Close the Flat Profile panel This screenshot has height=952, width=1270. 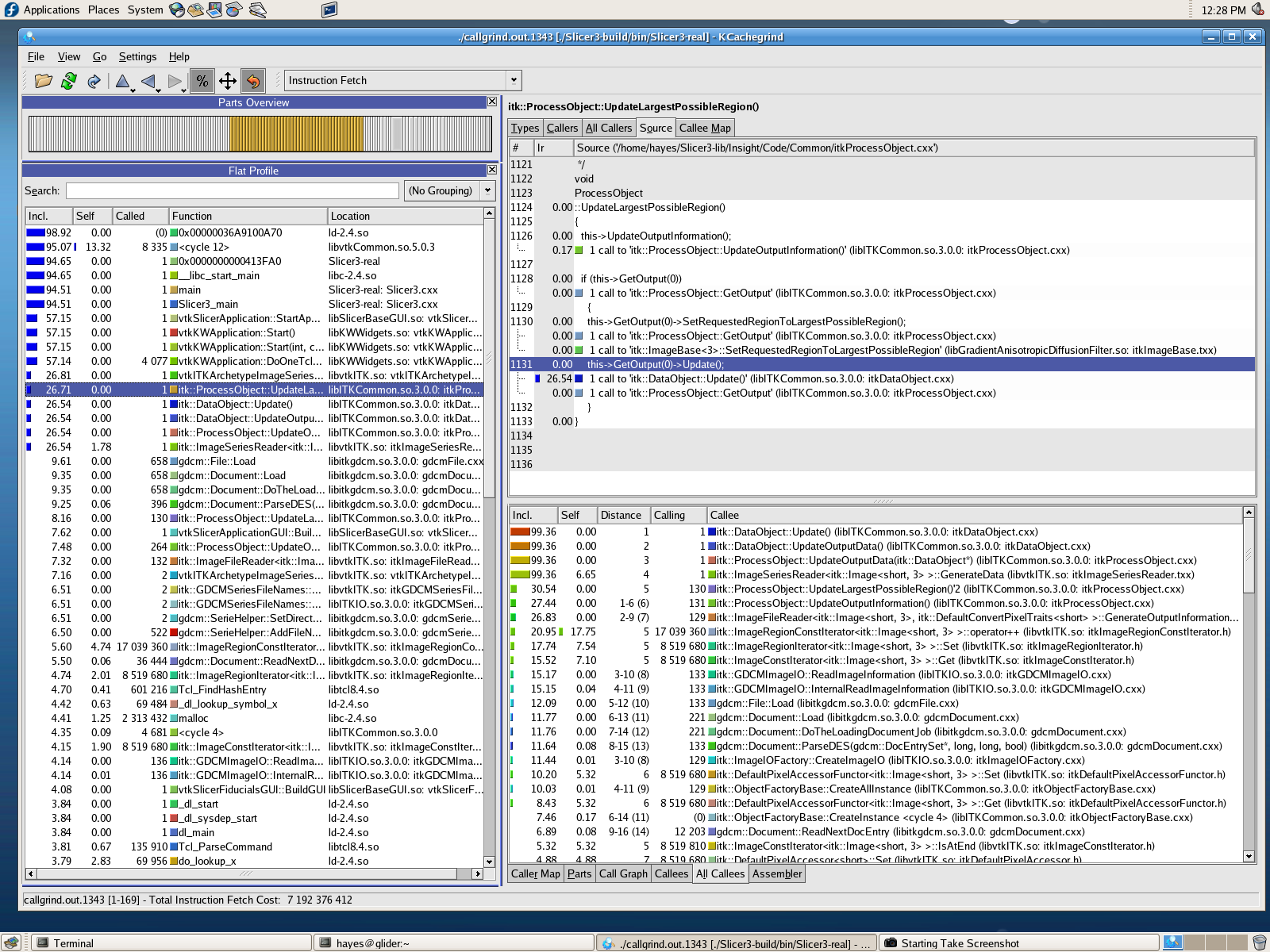(492, 170)
